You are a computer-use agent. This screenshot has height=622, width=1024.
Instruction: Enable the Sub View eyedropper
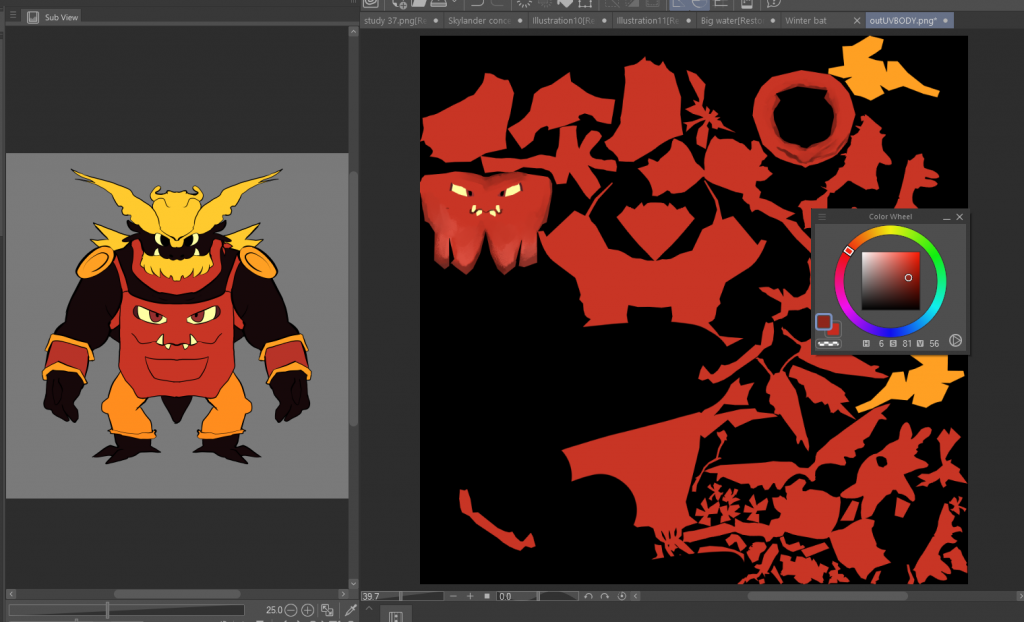tap(351, 610)
